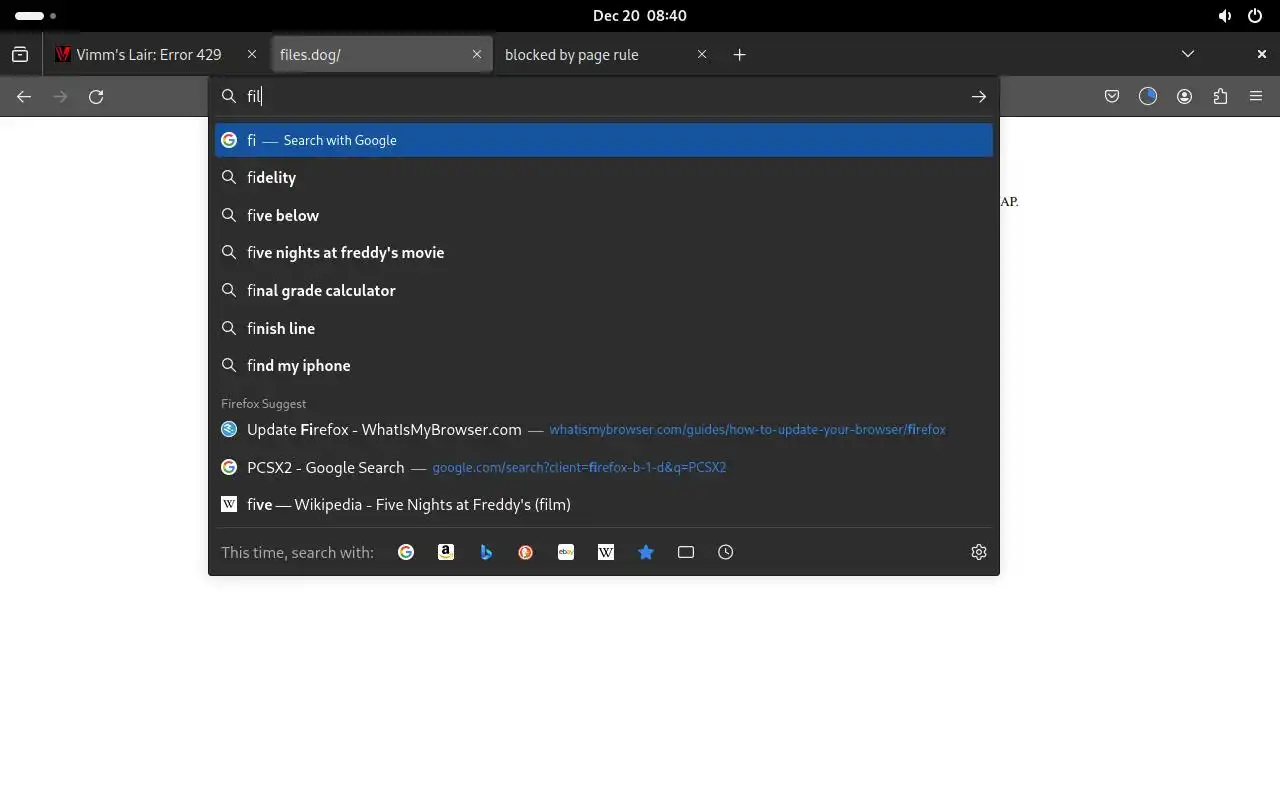Switch to Vimm's Lair: Error 429 tab
1280x800 pixels.
[x=155, y=55]
